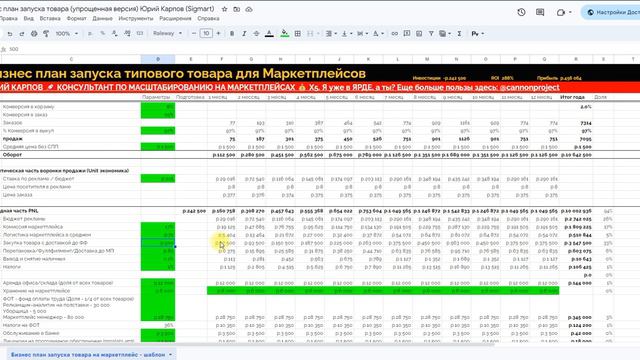Toggle italic formatting

pos(244,33)
